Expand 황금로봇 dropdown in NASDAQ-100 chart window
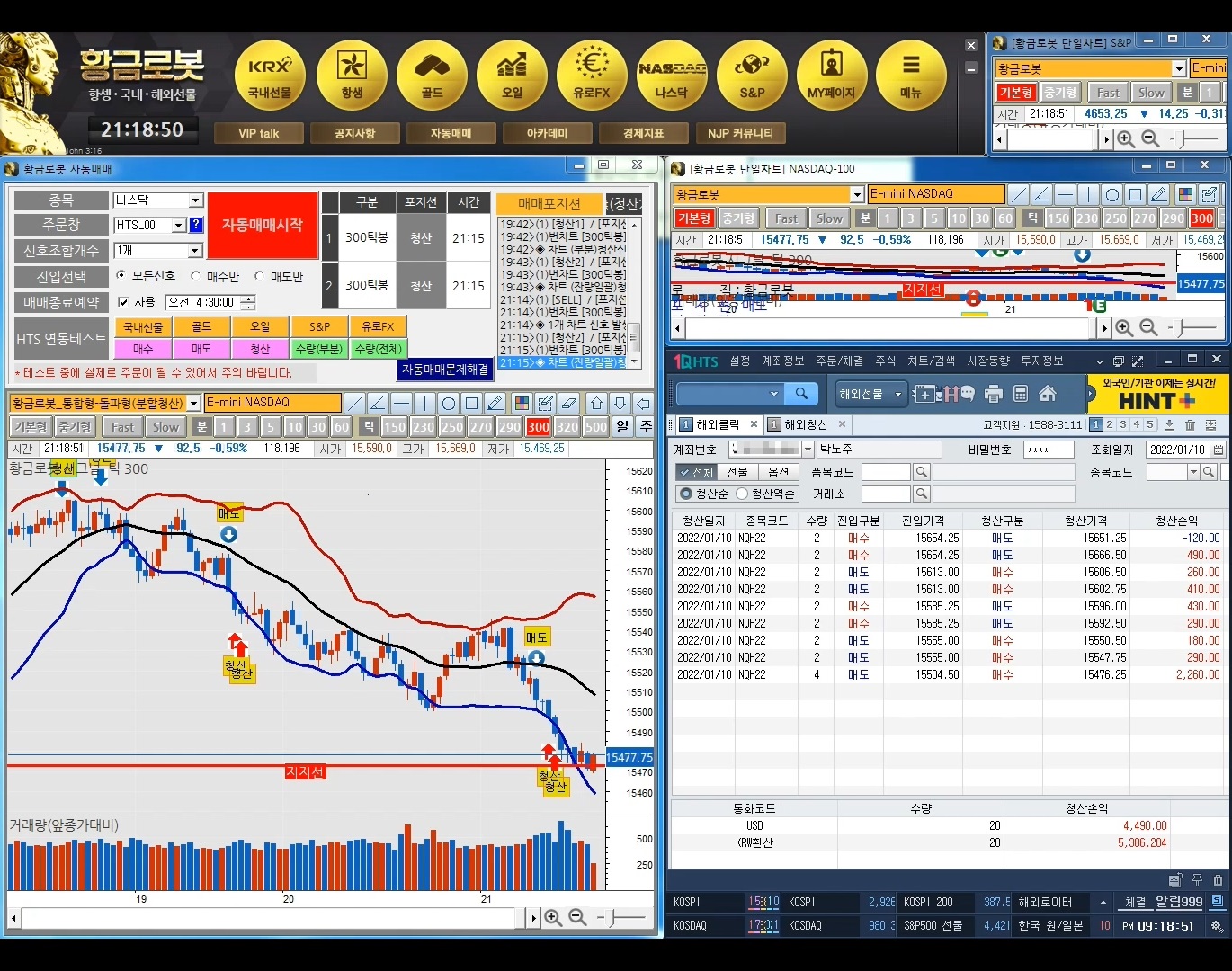This screenshot has width=1232, height=971. (x=857, y=194)
